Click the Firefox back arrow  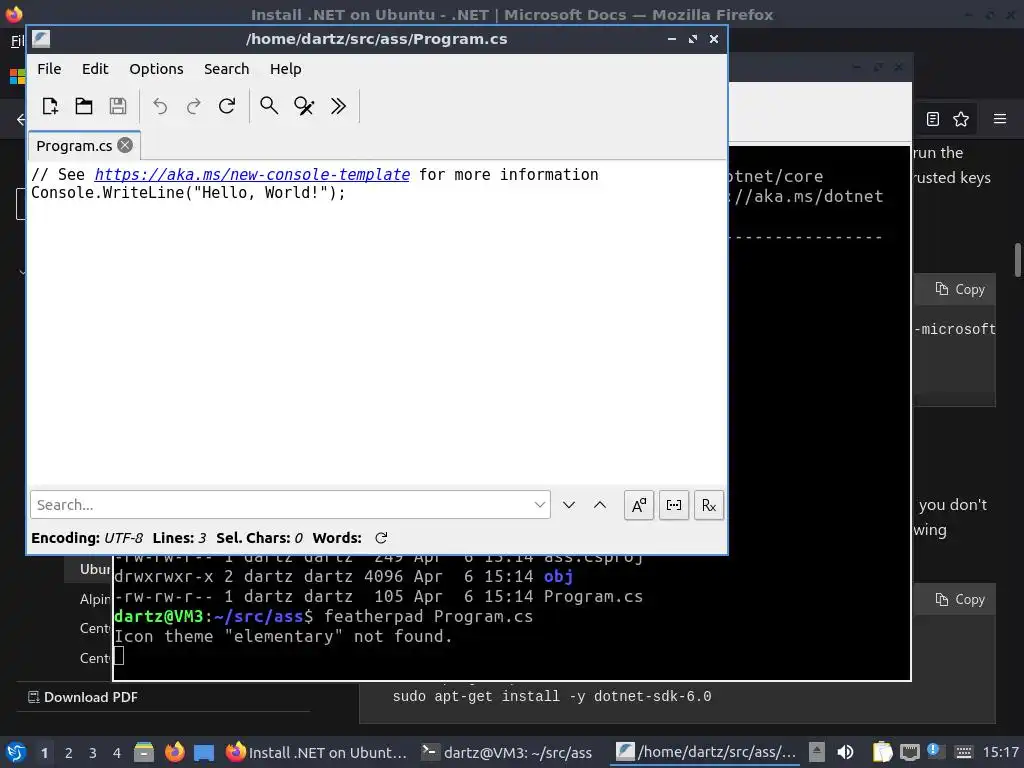[21, 119]
